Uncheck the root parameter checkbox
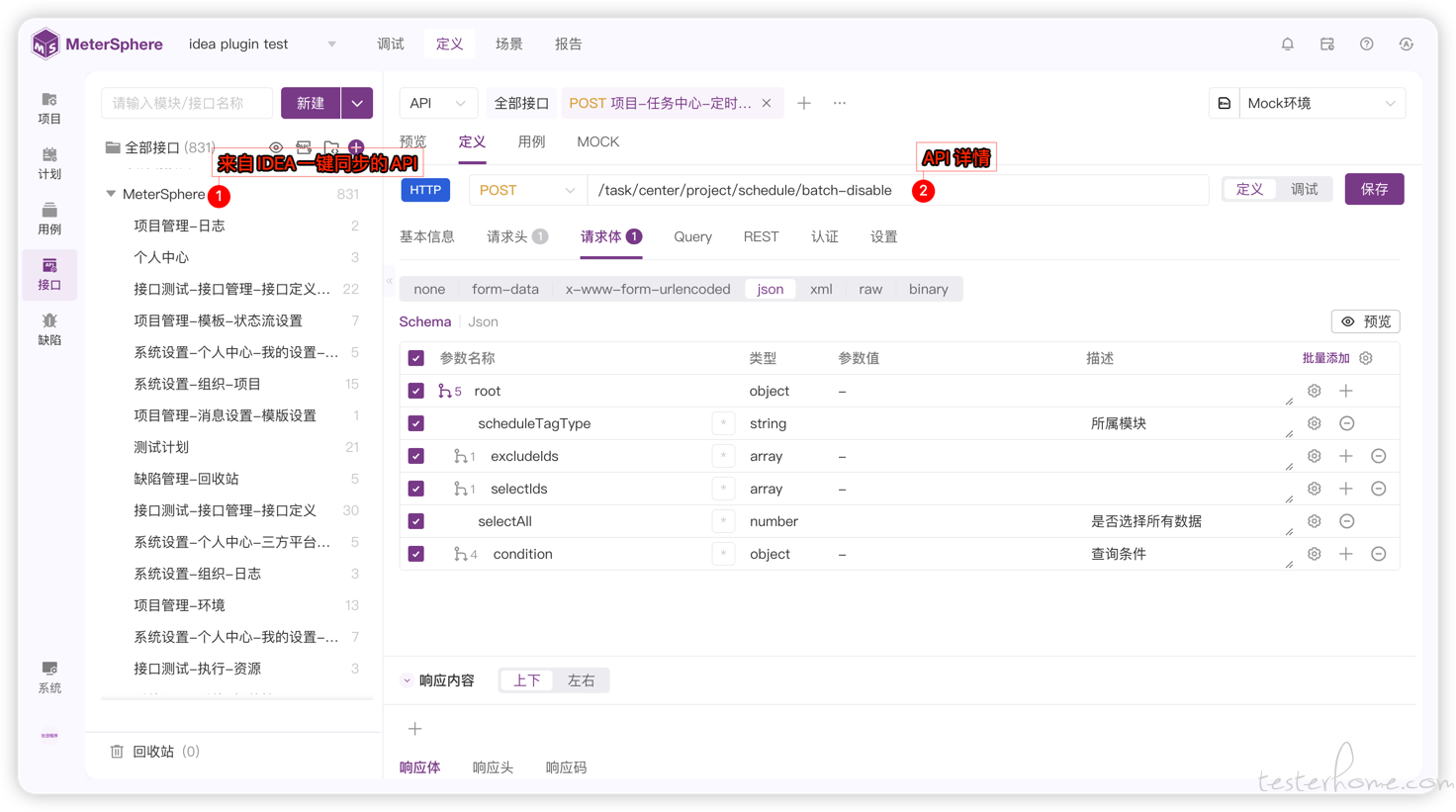The height and width of the screenshot is (812, 1456). [416, 391]
